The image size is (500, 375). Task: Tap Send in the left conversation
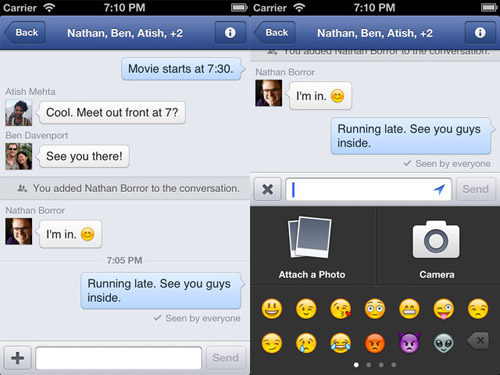(x=226, y=358)
